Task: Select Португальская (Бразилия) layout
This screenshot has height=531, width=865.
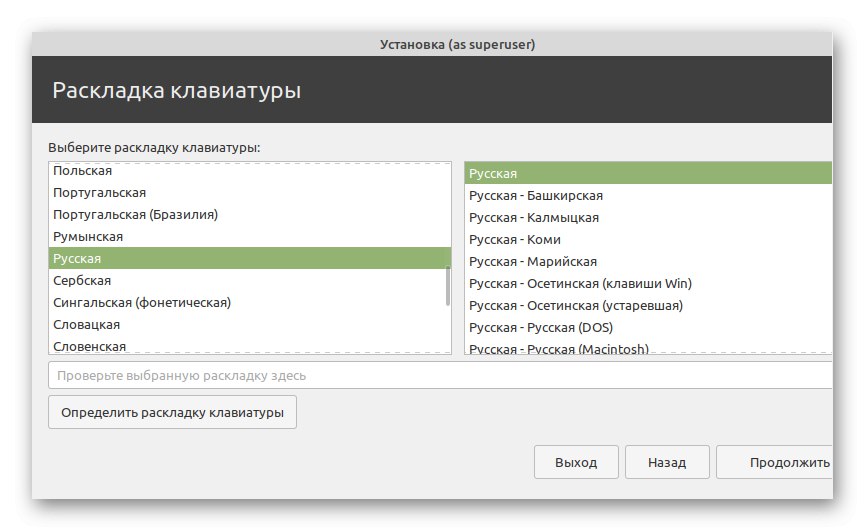Action: pyautogui.click(x=135, y=214)
